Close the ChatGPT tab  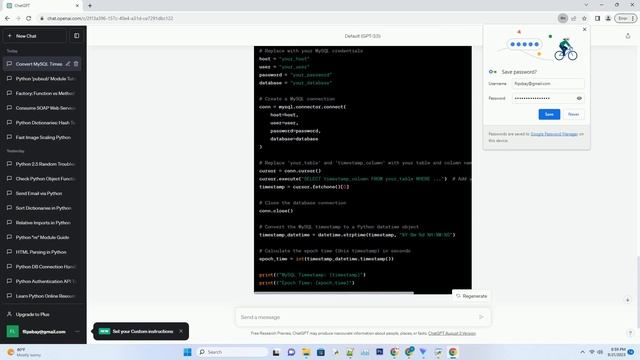77,6
